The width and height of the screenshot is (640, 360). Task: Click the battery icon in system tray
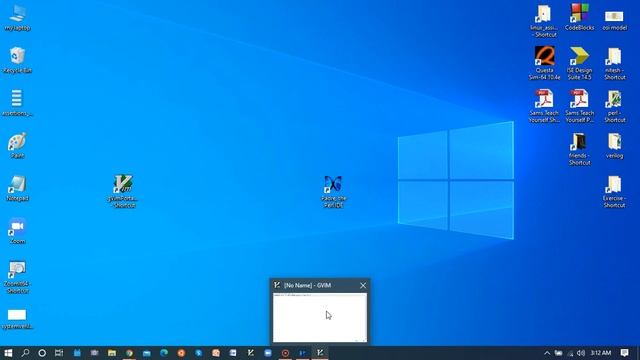tap(558, 353)
